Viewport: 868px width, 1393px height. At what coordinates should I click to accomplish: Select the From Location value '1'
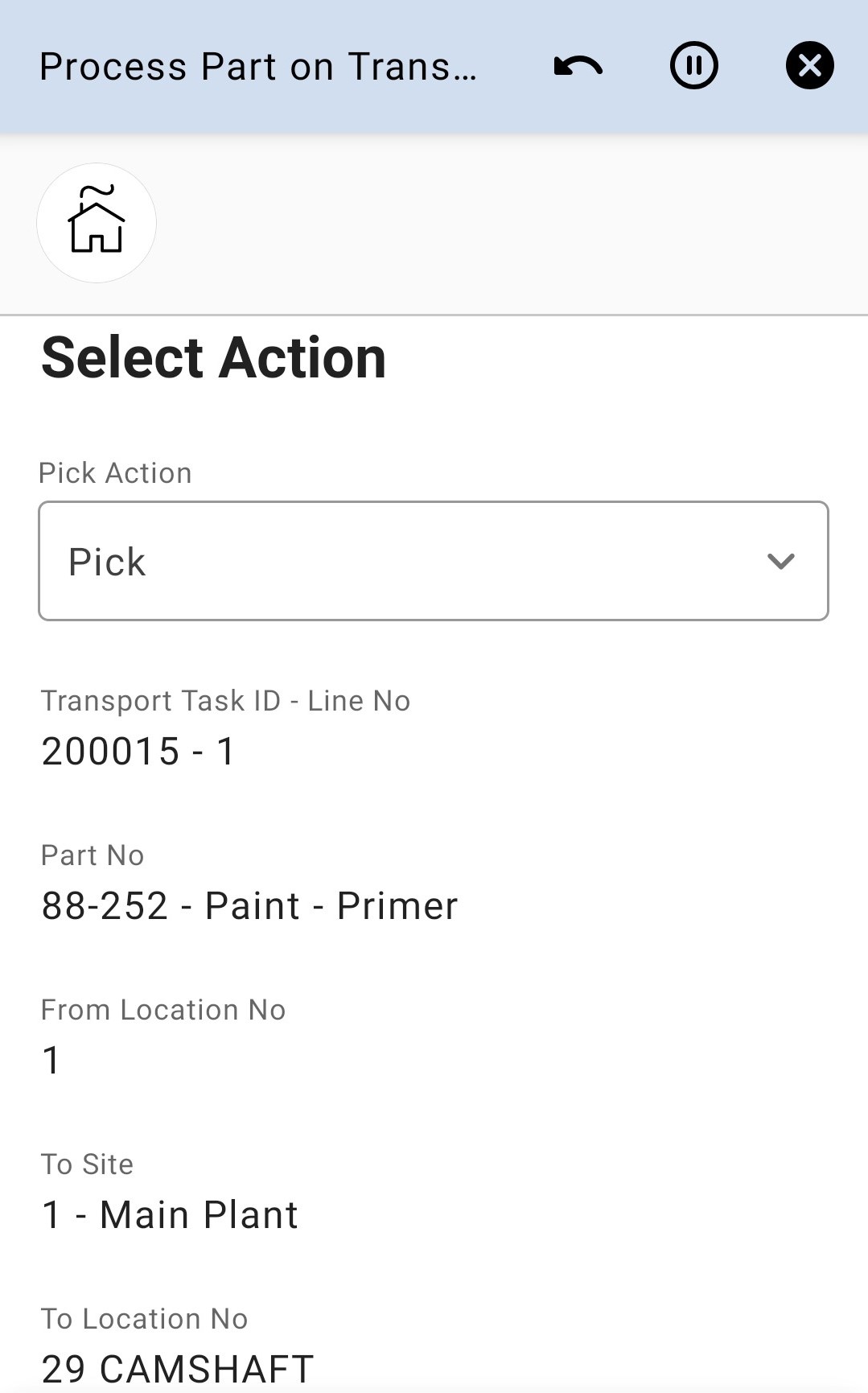(x=51, y=1061)
